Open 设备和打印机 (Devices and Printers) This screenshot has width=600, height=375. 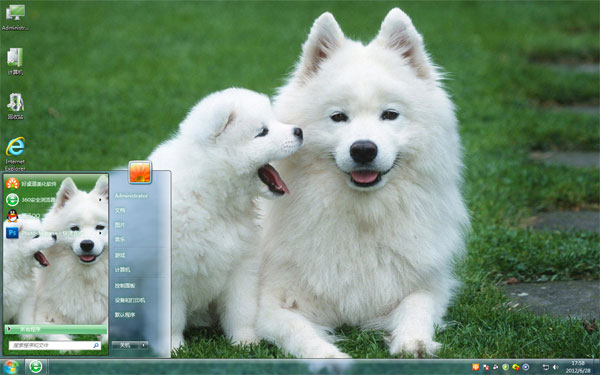coord(130,300)
